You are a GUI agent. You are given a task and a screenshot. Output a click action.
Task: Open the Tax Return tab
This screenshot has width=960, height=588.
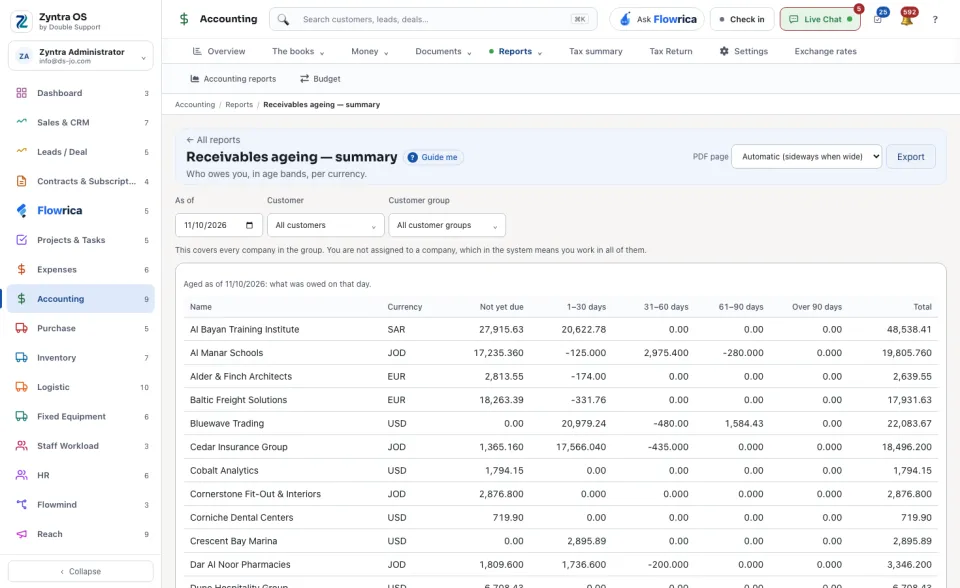671,51
